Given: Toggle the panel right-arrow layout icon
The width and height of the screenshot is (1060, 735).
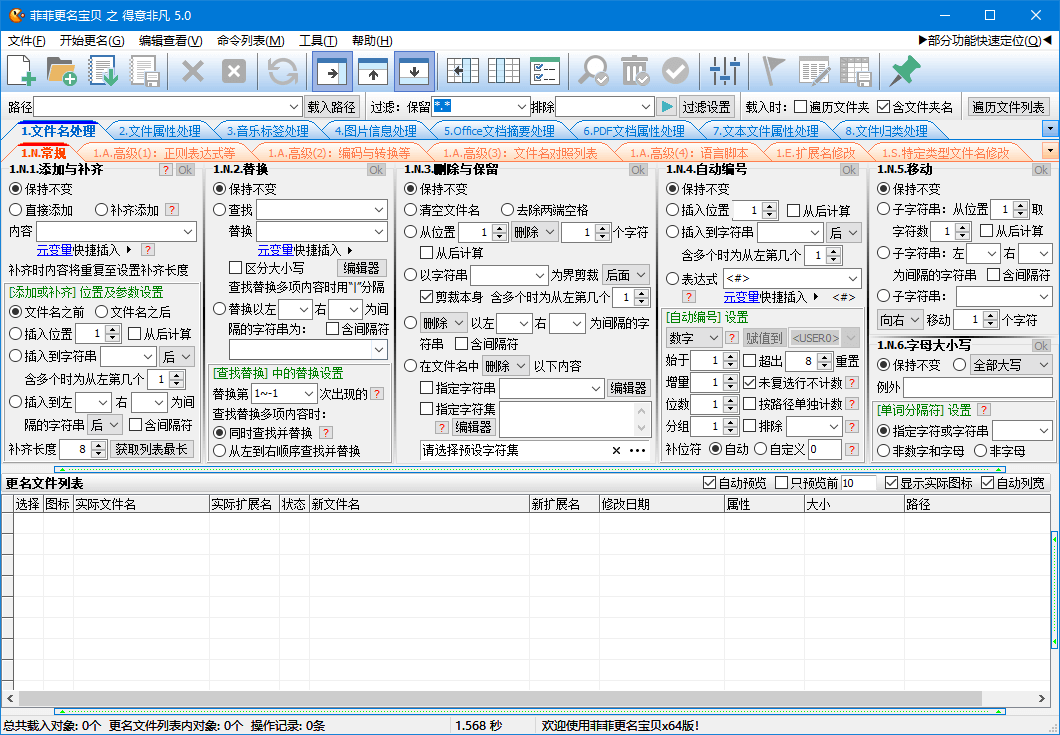Looking at the screenshot, I should [332, 71].
